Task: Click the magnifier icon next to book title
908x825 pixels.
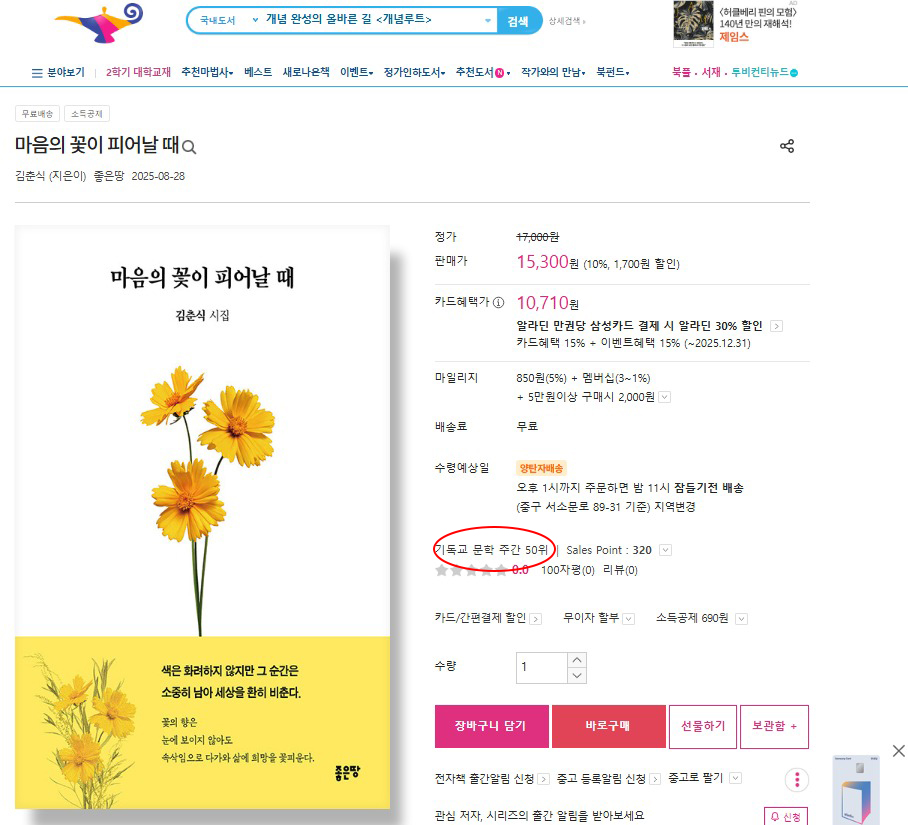Action: pyautogui.click(x=189, y=147)
